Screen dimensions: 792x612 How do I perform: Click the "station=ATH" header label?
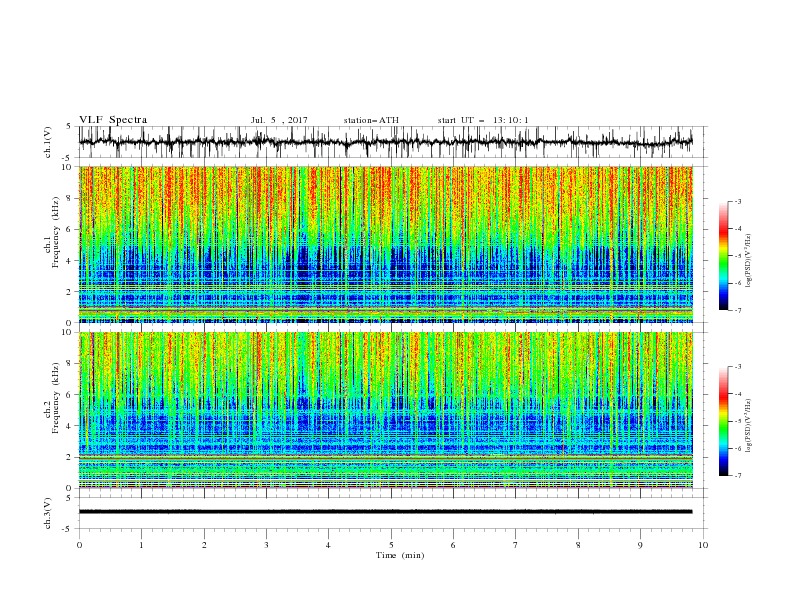371,120
